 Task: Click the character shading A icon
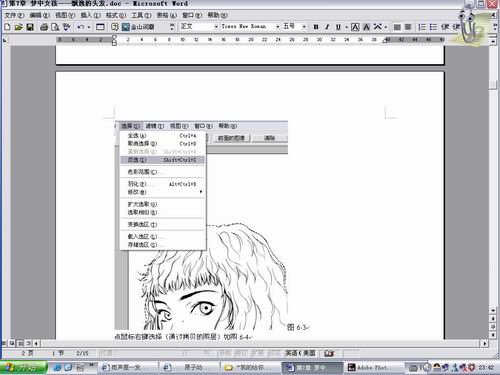click(366, 27)
